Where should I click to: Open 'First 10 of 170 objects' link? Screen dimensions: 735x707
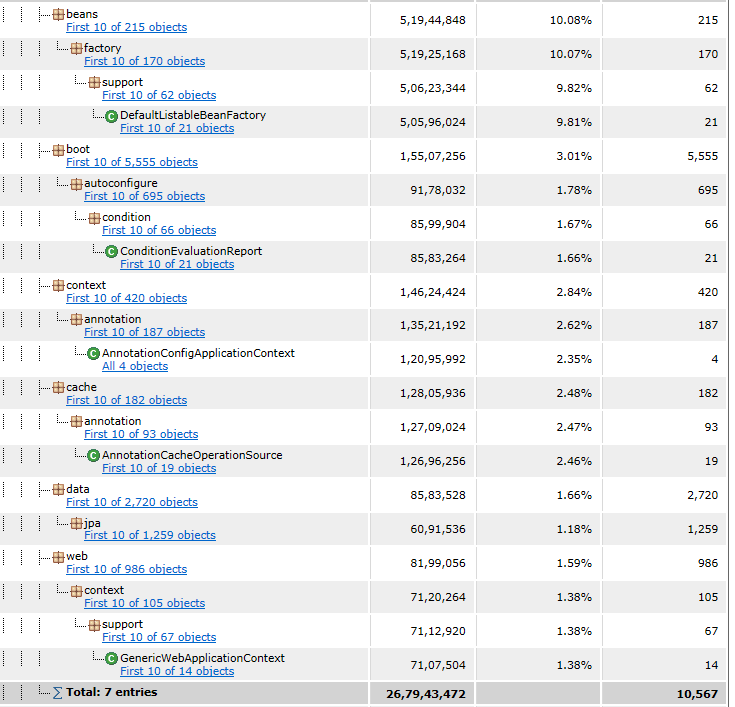coord(144,61)
